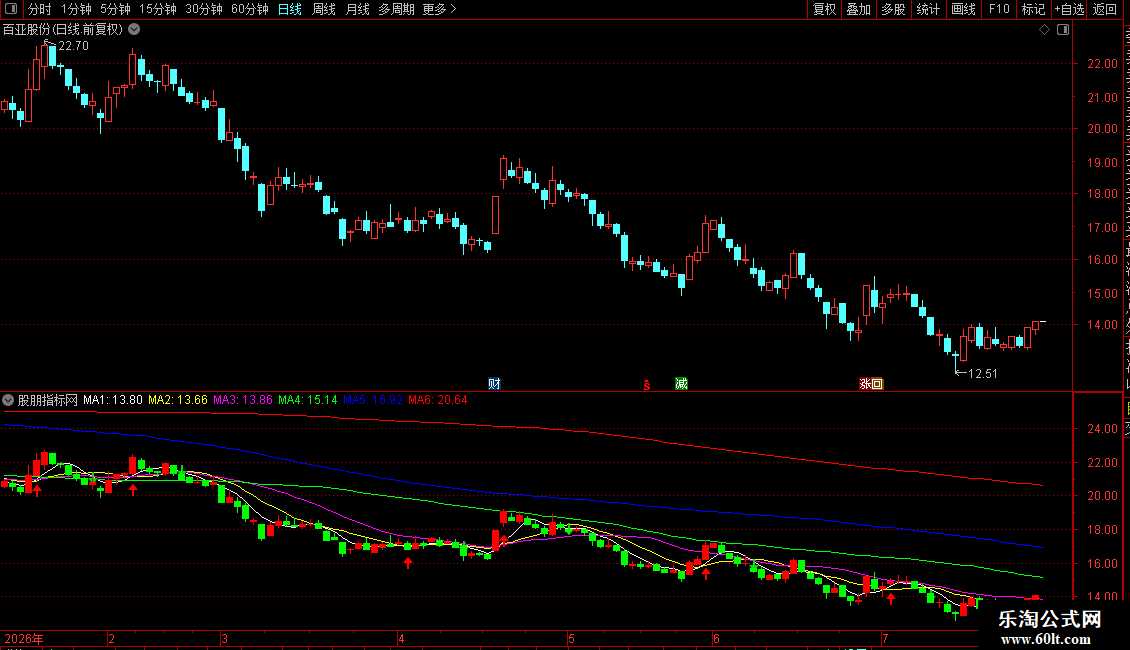Click the 返回 back button

[x=1105, y=9]
